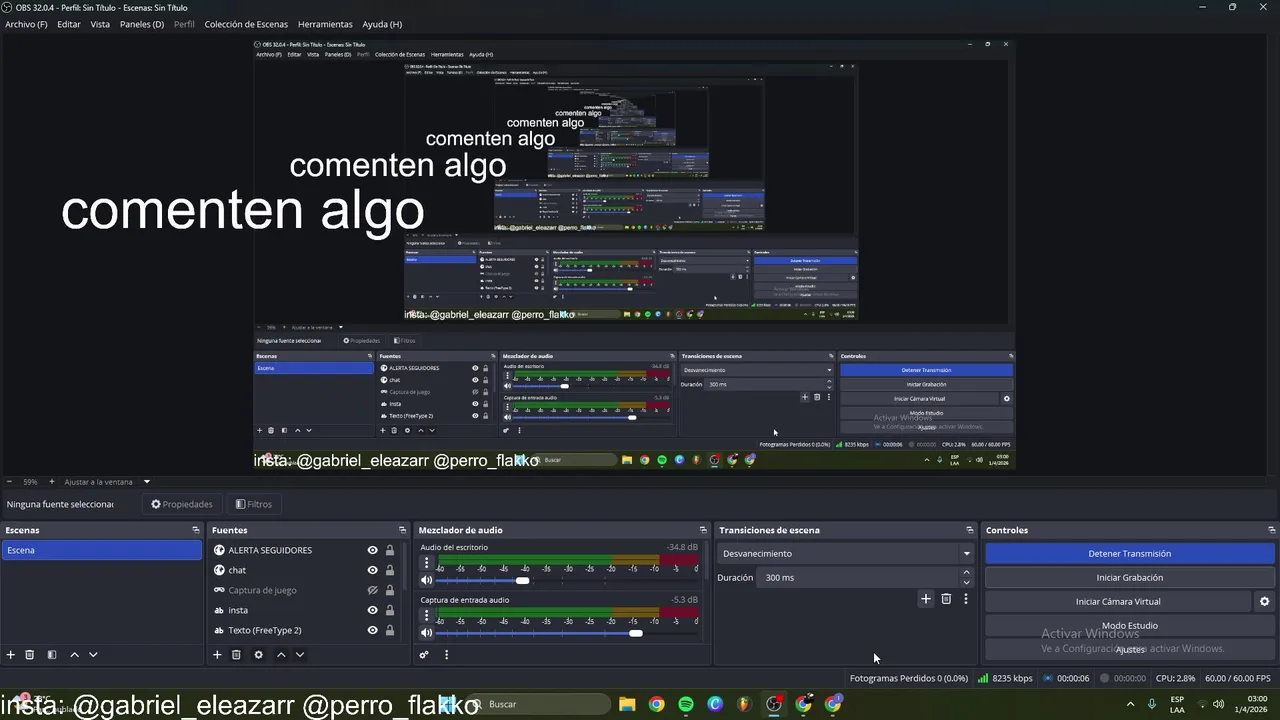Zoom out the preview with minus icon

(9, 482)
